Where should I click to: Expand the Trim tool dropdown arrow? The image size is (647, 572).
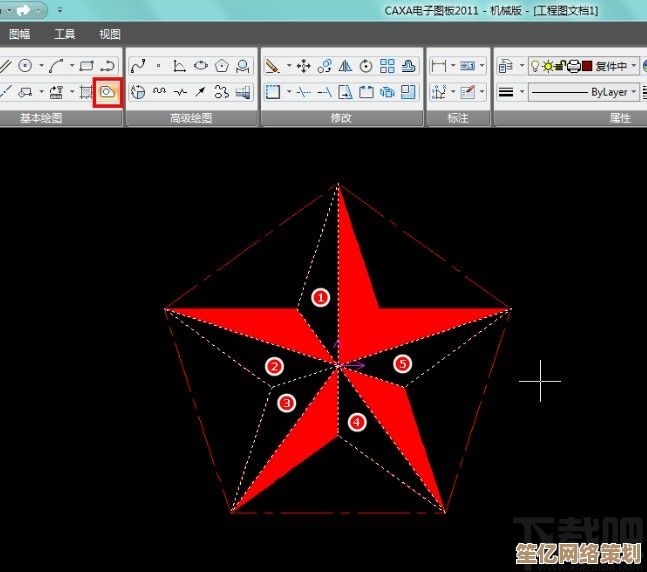point(289,91)
